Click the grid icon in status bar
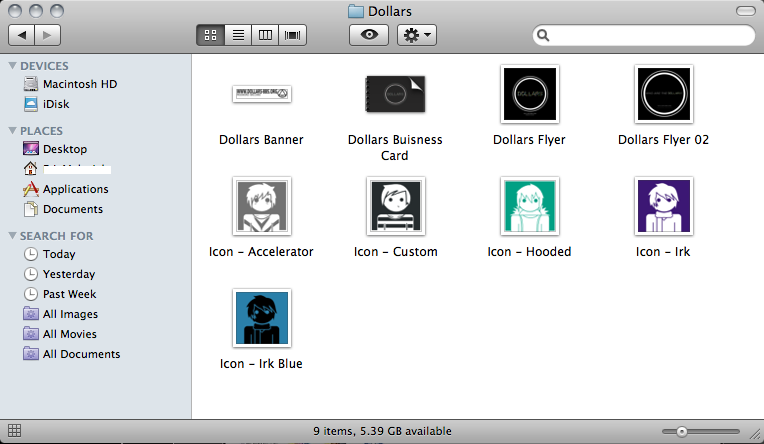 click(15, 430)
